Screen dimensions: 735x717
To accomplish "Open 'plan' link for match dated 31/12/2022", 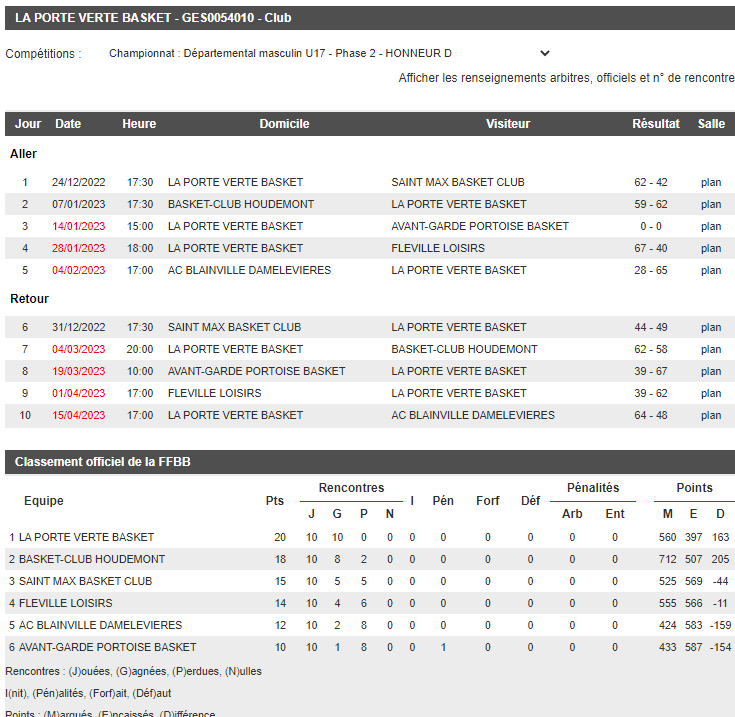I will point(711,328).
